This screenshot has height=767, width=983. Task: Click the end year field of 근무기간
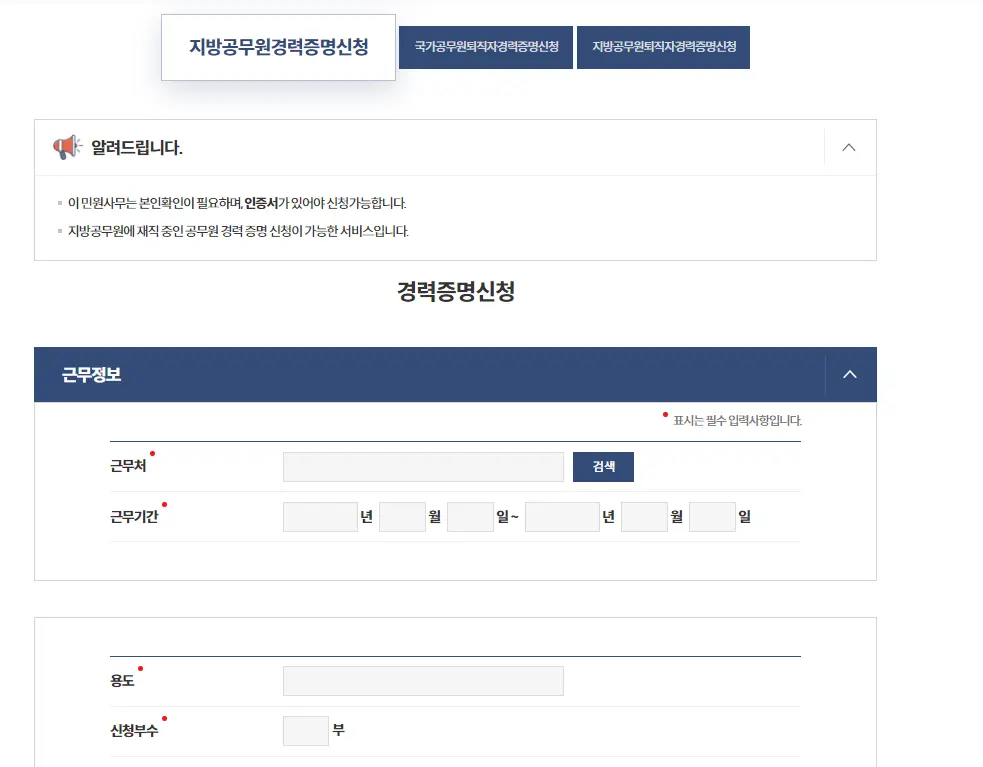pyautogui.click(x=562, y=516)
